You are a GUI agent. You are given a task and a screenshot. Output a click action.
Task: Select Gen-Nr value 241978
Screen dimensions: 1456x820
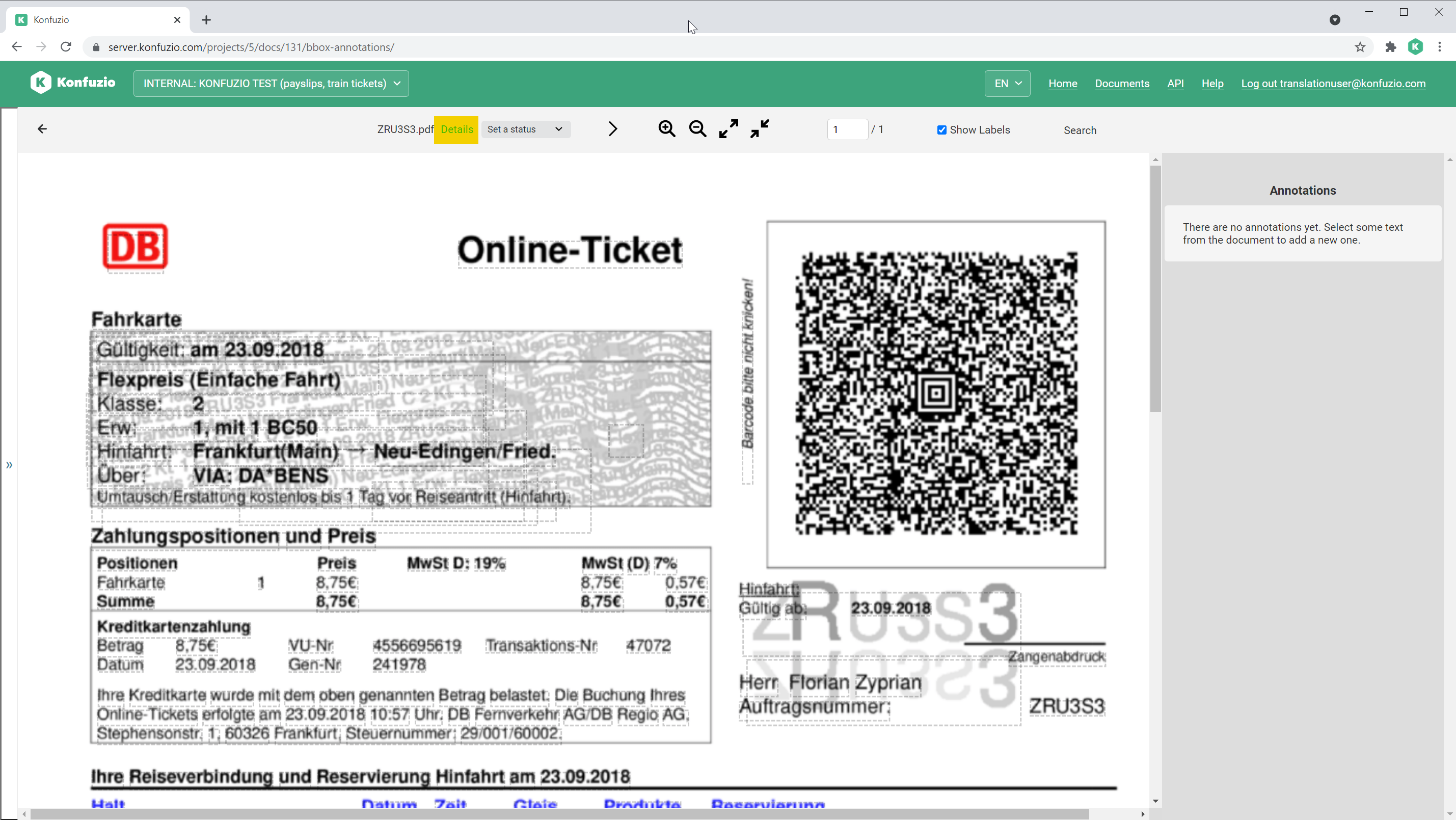[x=399, y=665]
